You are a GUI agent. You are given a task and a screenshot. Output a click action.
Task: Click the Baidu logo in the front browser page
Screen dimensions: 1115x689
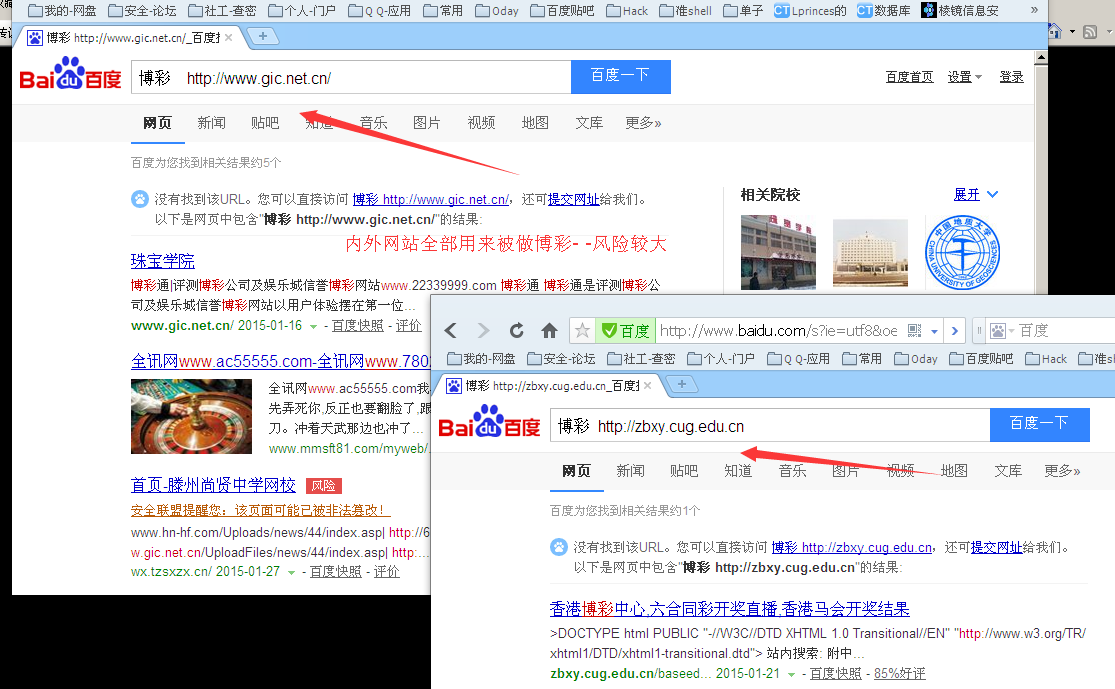(489, 421)
